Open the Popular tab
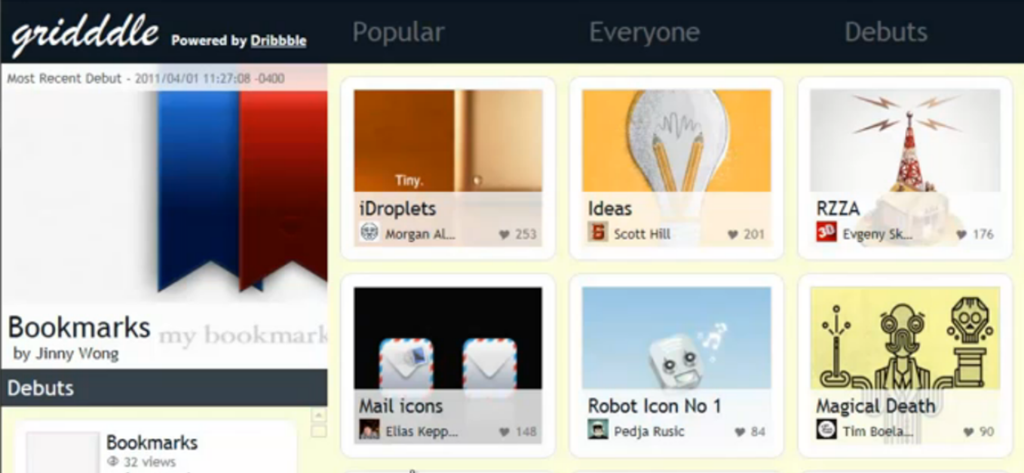Screen dimensions: 1024x473 coord(398,32)
